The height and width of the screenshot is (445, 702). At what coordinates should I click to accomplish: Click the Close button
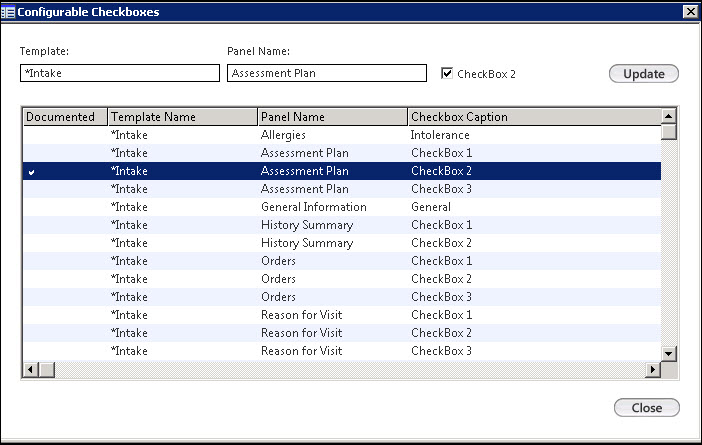click(x=646, y=408)
